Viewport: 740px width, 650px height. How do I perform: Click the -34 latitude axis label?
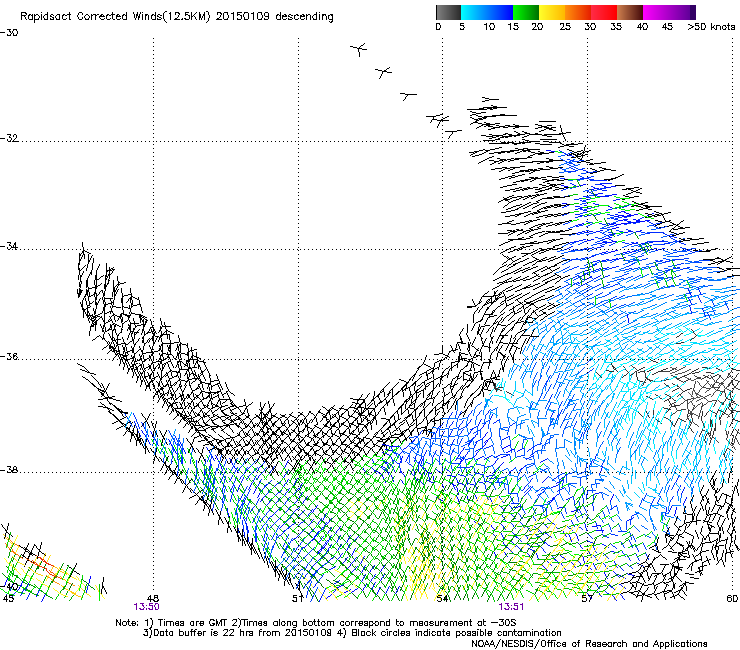9,246
